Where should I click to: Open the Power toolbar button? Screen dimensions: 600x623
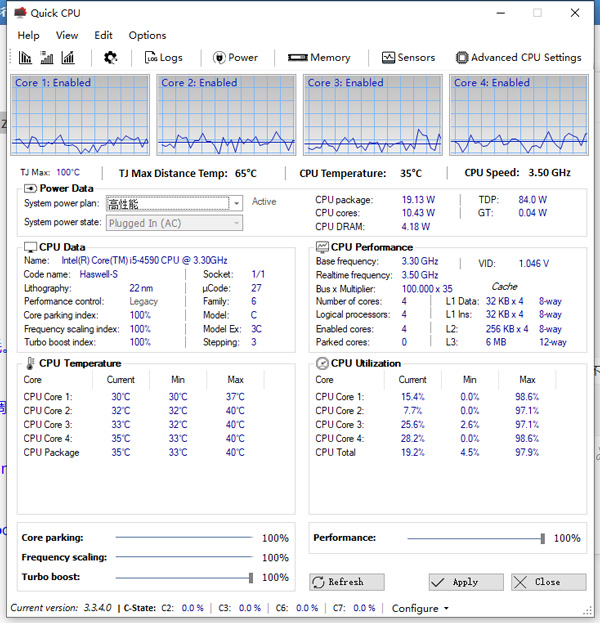coord(235,58)
